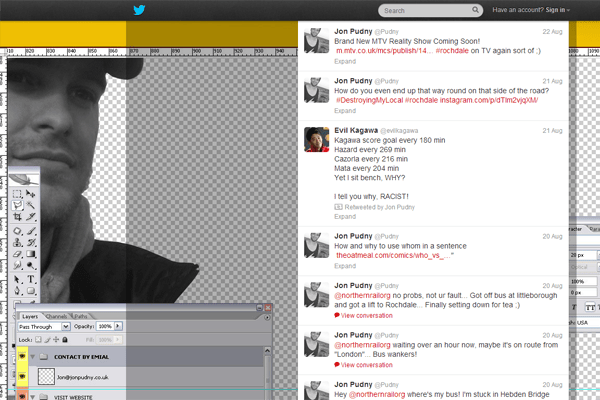Image resolution: width=600 pixels, height=400 pixels.
Task: Open the @northernrailorg mention in the lift to Rochdale tweet
Action: pyautogui.click(x=362, y=296)
